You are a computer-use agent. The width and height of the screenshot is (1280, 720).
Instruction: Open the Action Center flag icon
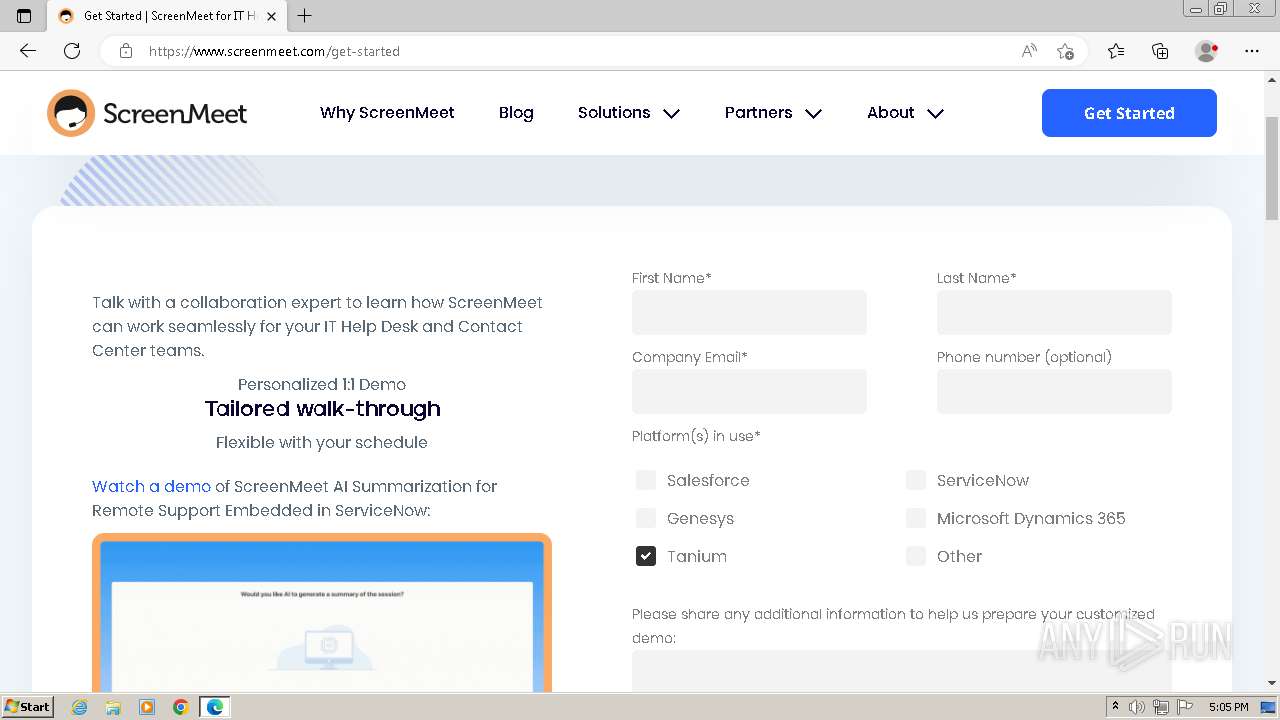pos(1185,707)
